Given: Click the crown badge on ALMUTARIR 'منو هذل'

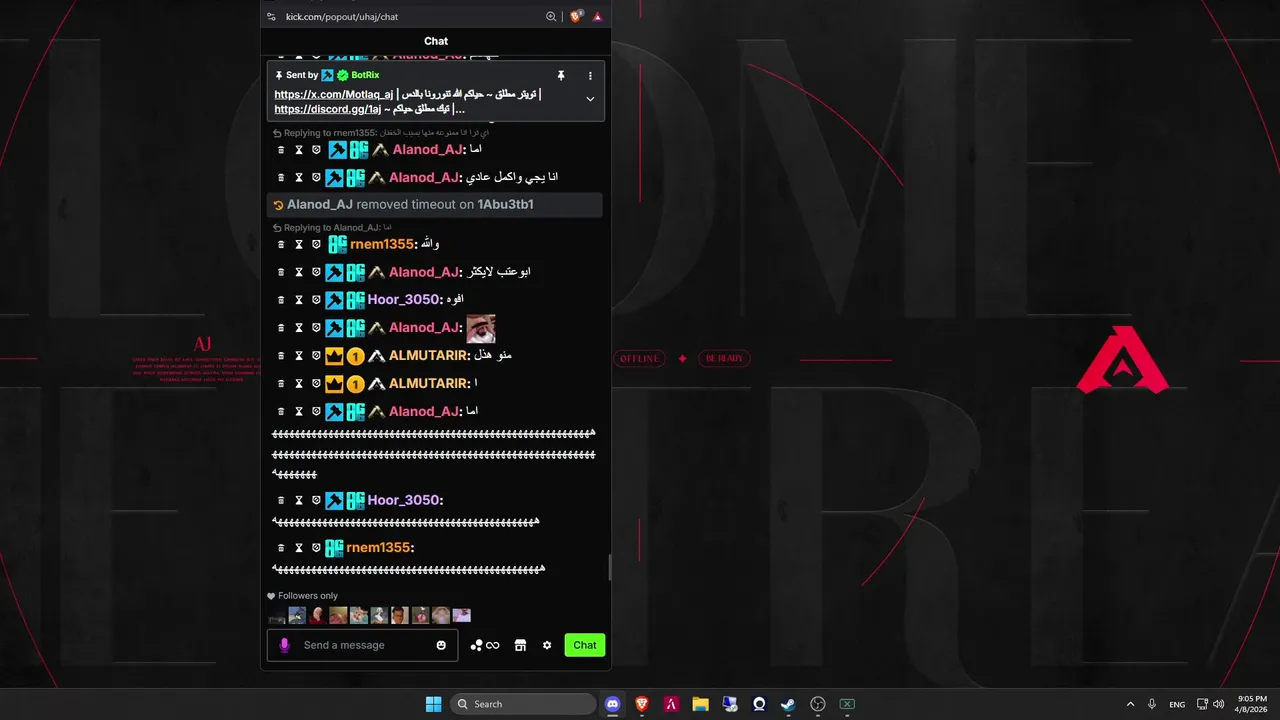Looking at the screenshot, I should 334,356.
